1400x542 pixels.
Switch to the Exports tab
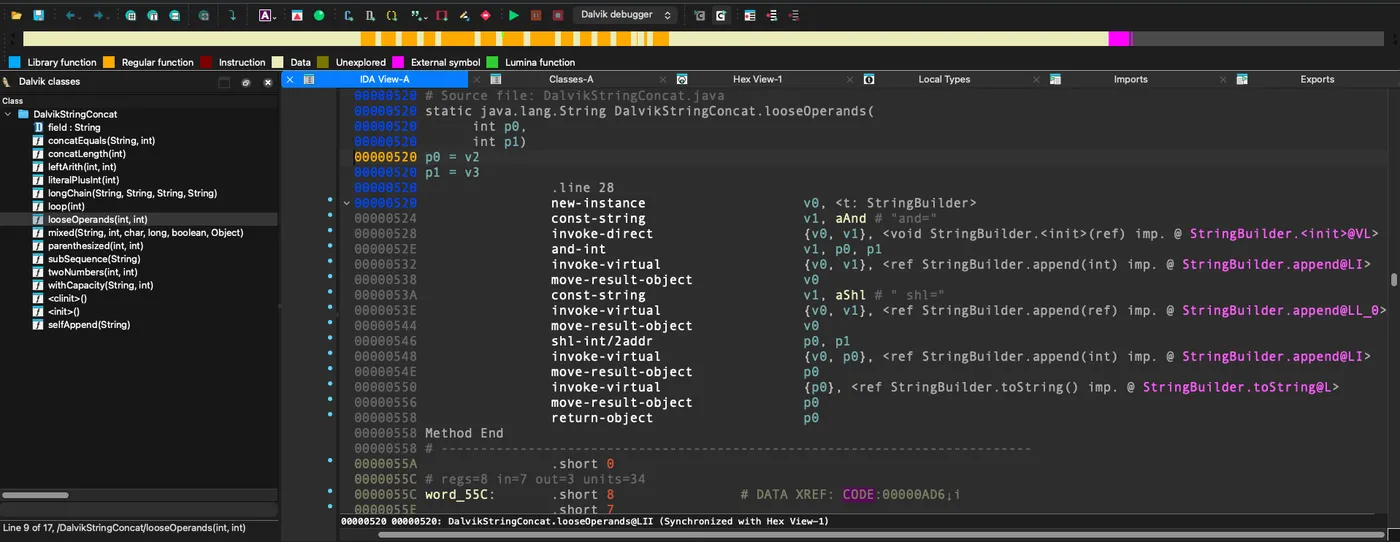[1317, 79]
